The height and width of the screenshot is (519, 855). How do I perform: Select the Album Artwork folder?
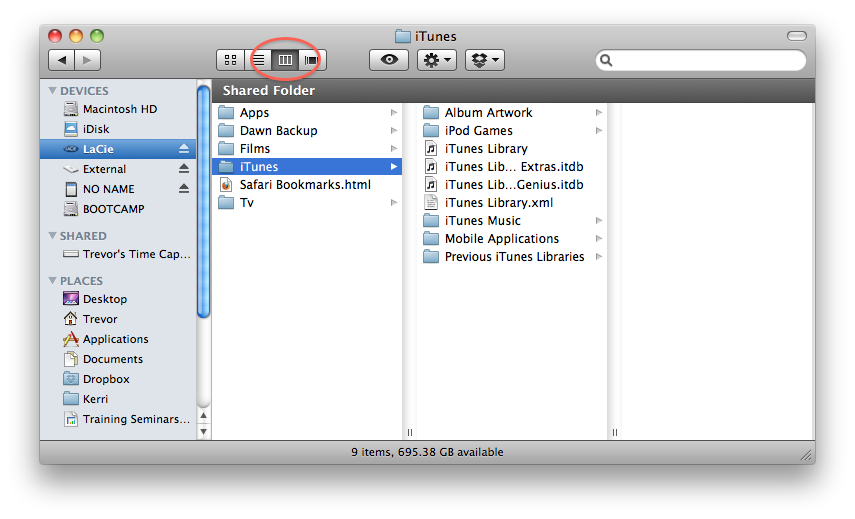pyautogui.click(x=512, y=112)
